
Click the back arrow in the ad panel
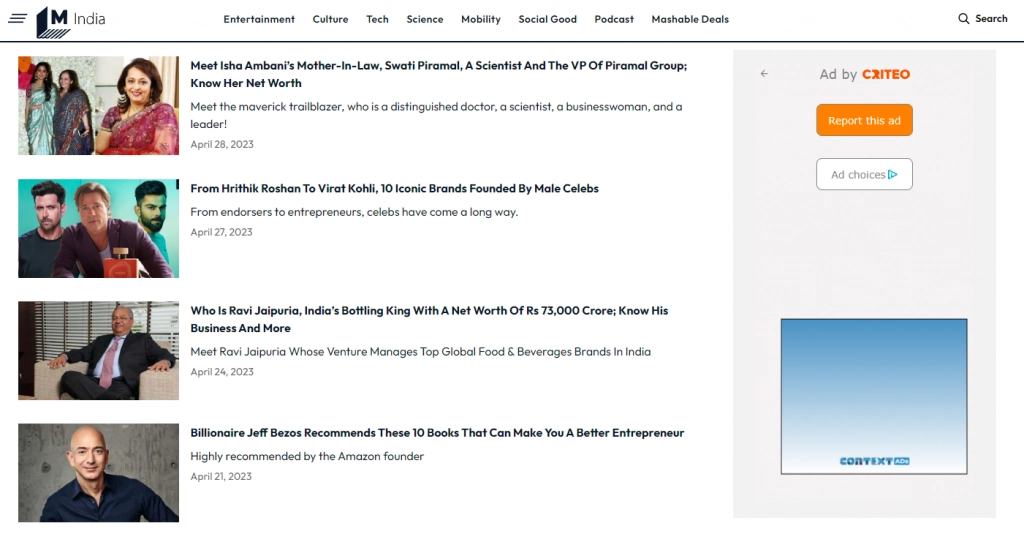click(764, 74)
